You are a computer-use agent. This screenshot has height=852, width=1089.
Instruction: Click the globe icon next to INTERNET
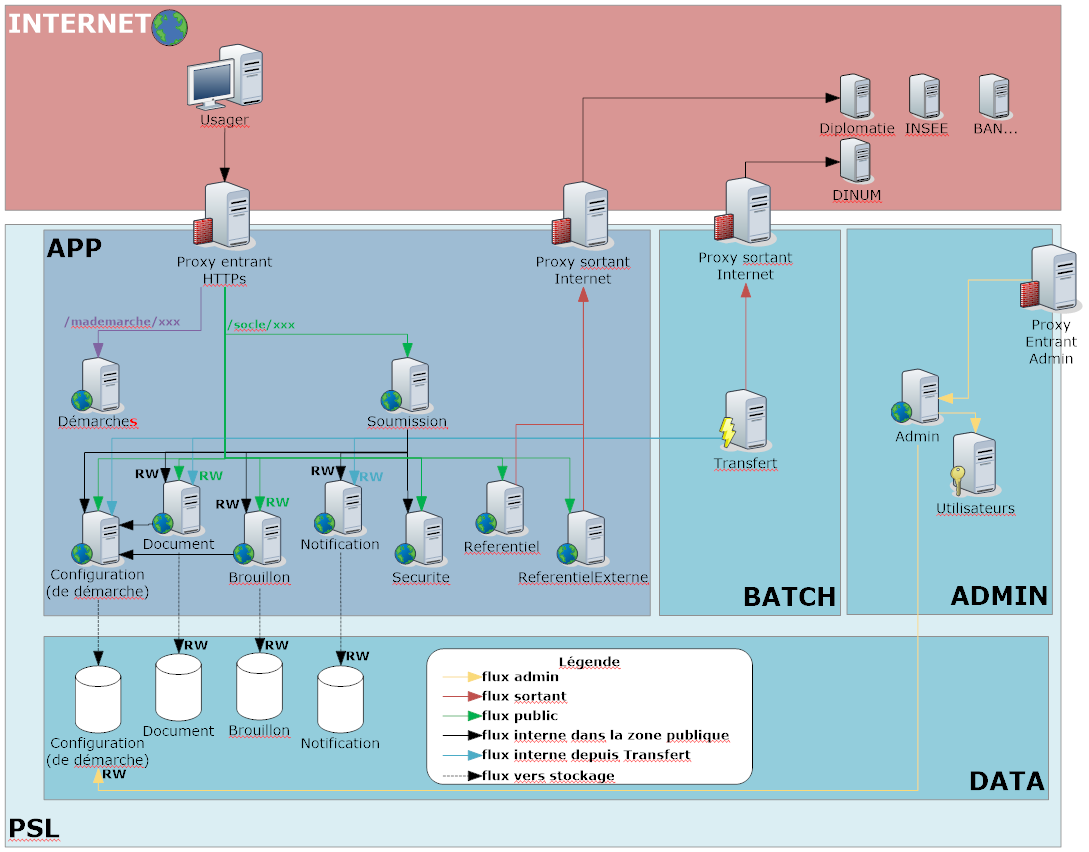(169, 27)
